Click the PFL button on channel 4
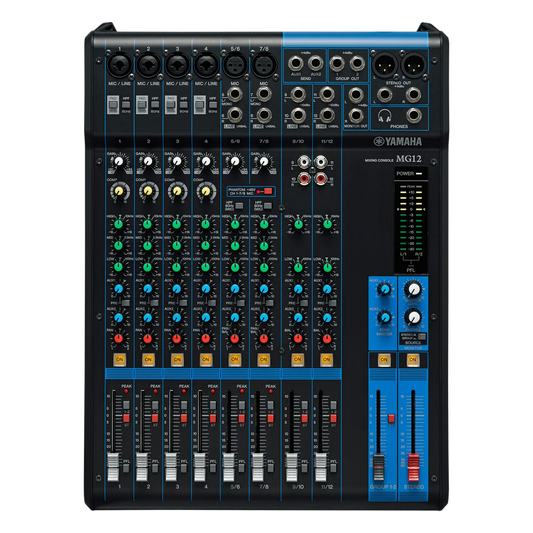 click(212, 468)
